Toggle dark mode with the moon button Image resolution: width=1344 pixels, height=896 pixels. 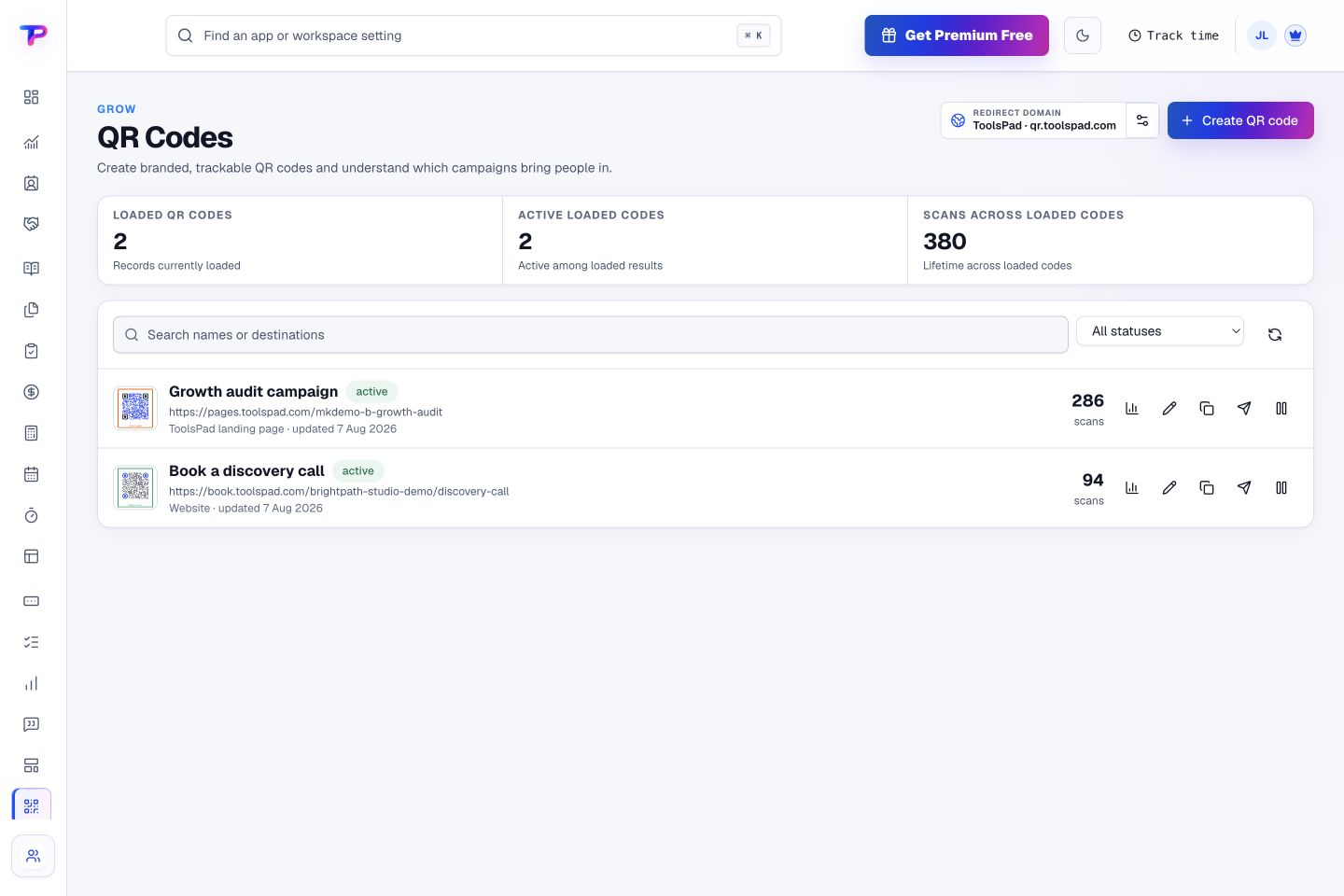(x=1083, y=35)
